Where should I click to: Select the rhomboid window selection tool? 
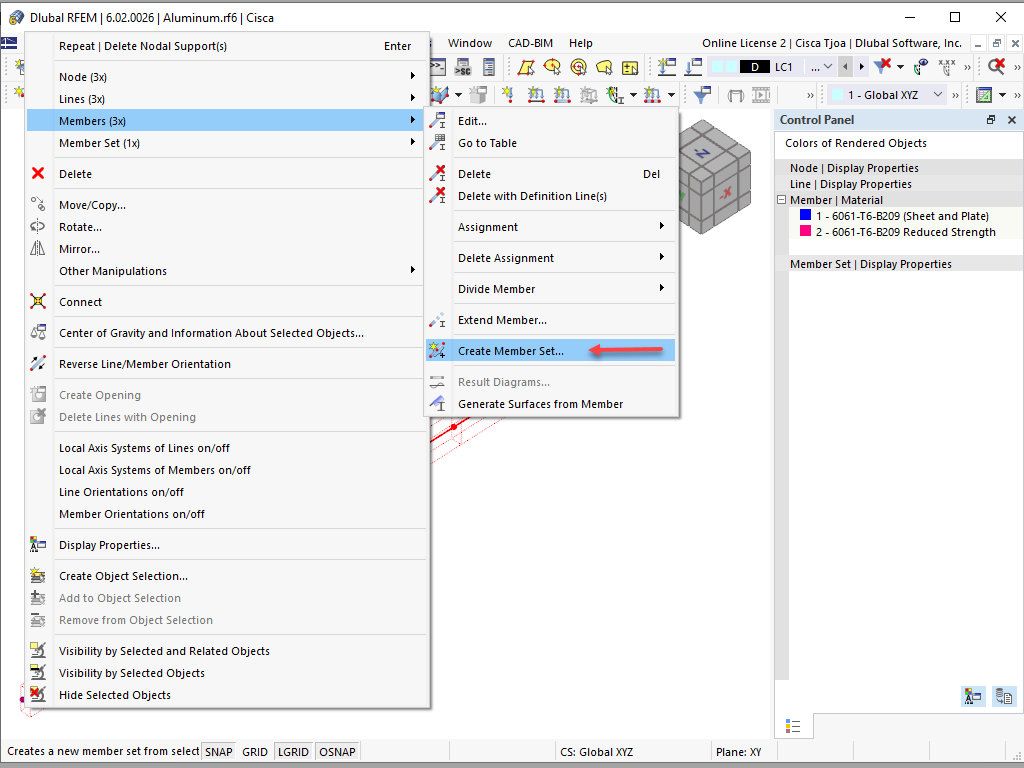click(526, 67)
